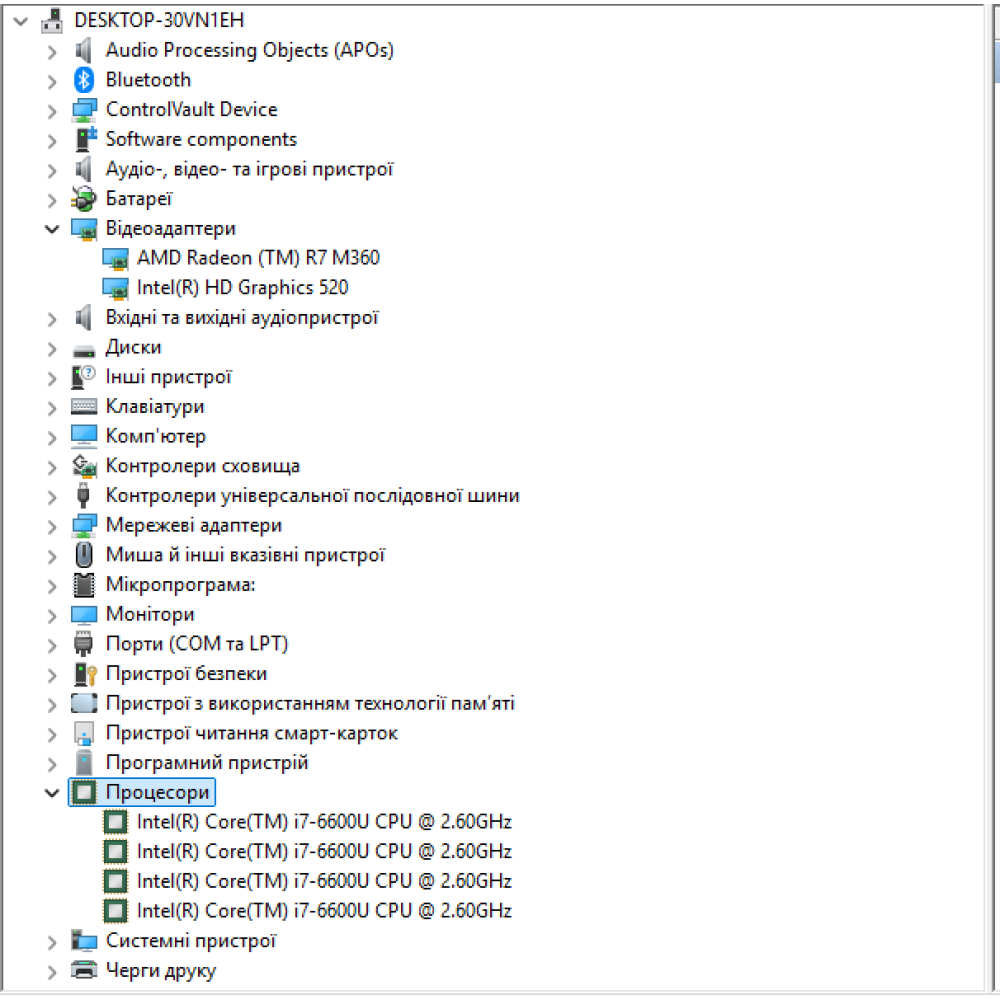Click the Bluetooth category icon
Screen dimensions: 1000x1000
(84, 80)
